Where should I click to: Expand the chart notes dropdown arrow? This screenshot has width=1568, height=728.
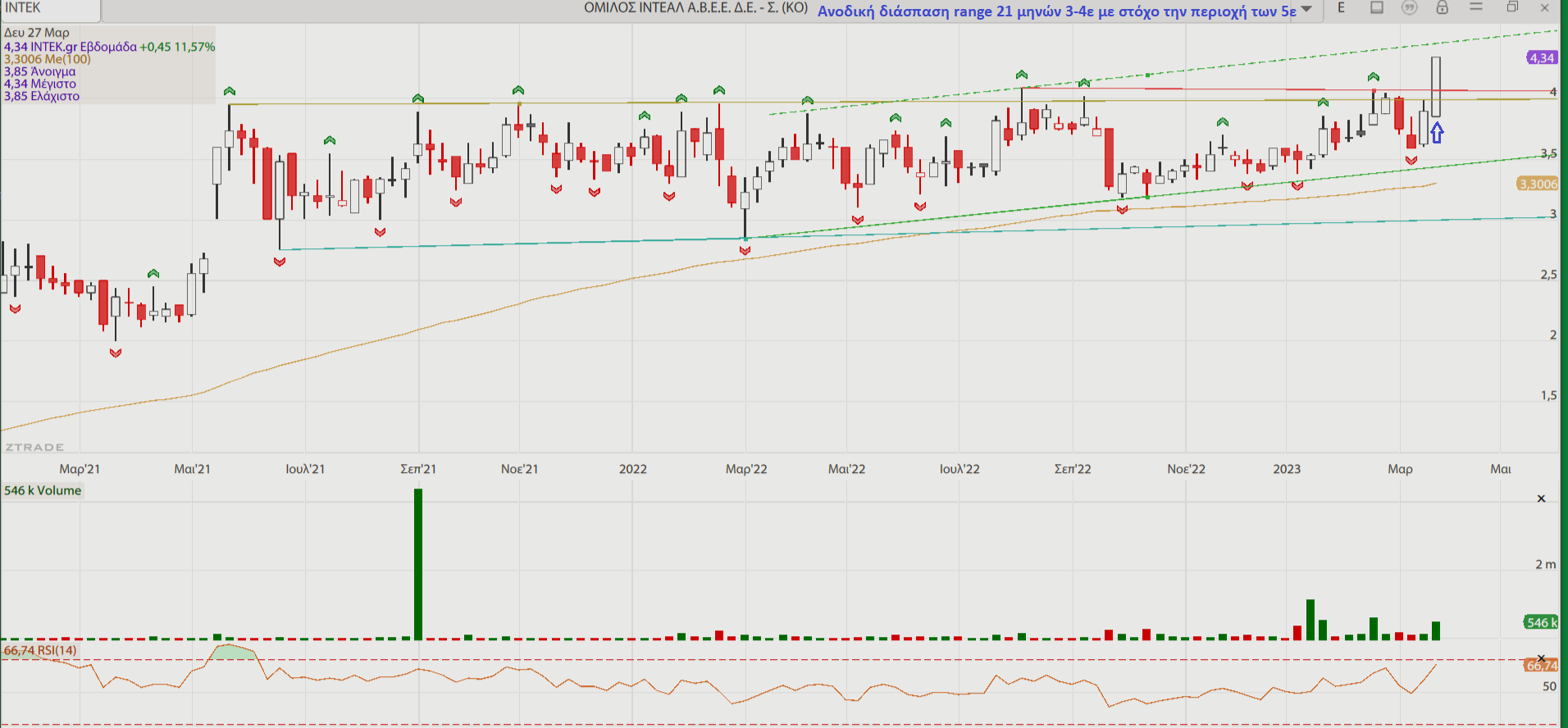[x=1306, y=9]
